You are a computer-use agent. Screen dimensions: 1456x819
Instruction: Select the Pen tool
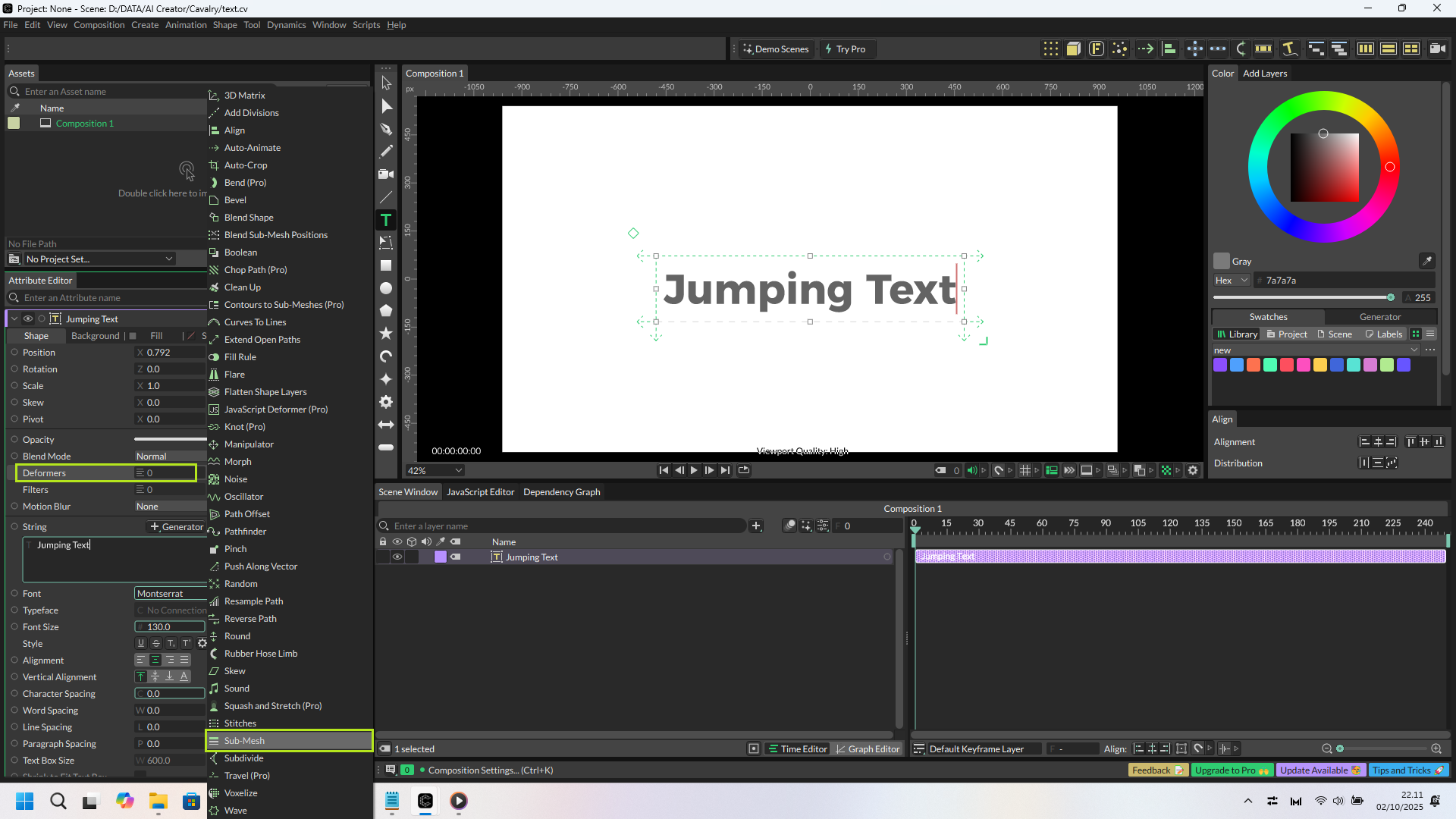[386, 129]
